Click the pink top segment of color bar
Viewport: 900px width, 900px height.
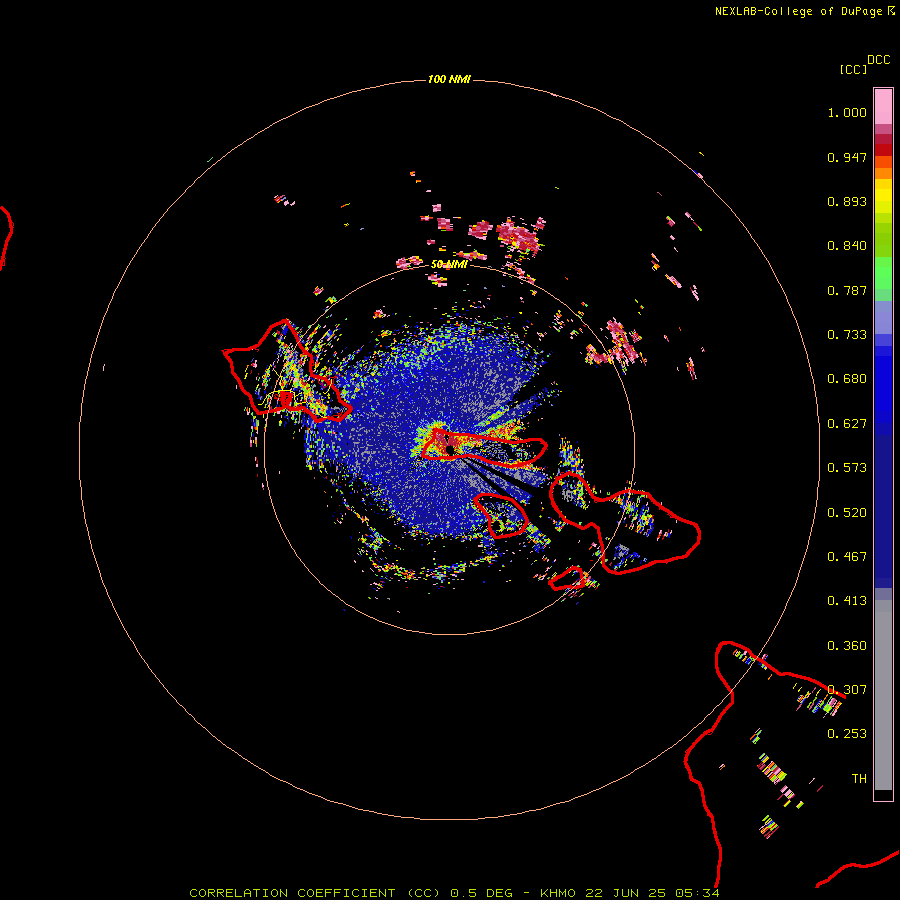coord(883,107)
